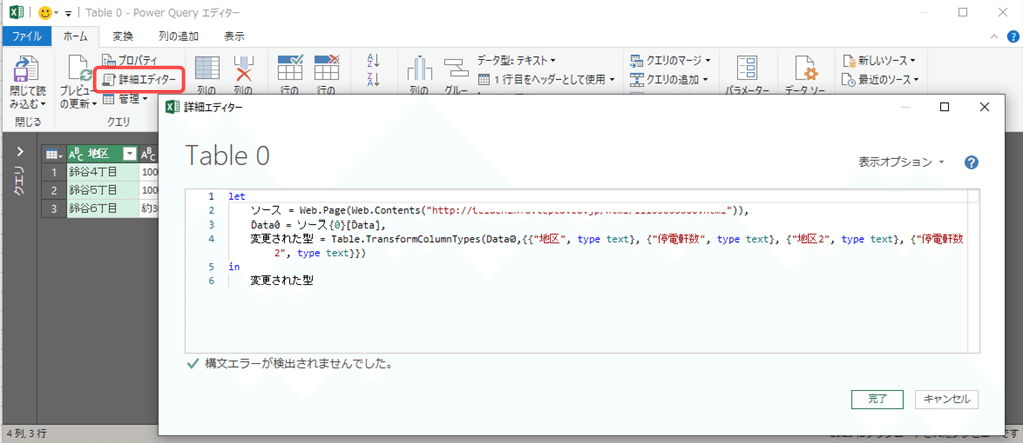Open filter dropdown on 地区 column
The width and height of the screenshot is (1023, 443).
pos(130,155)
